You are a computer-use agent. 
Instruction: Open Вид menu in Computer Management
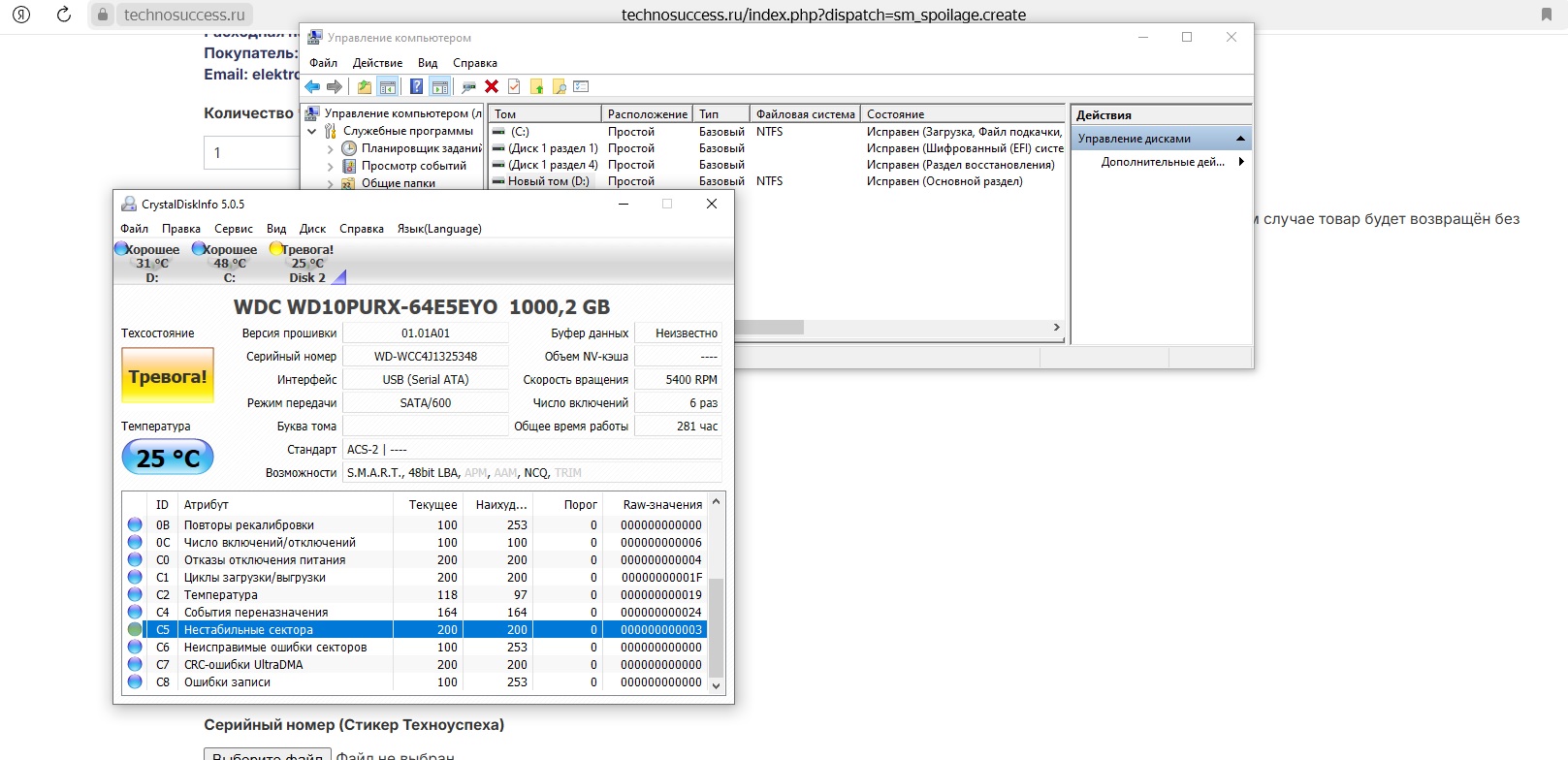tap(428, 63)
